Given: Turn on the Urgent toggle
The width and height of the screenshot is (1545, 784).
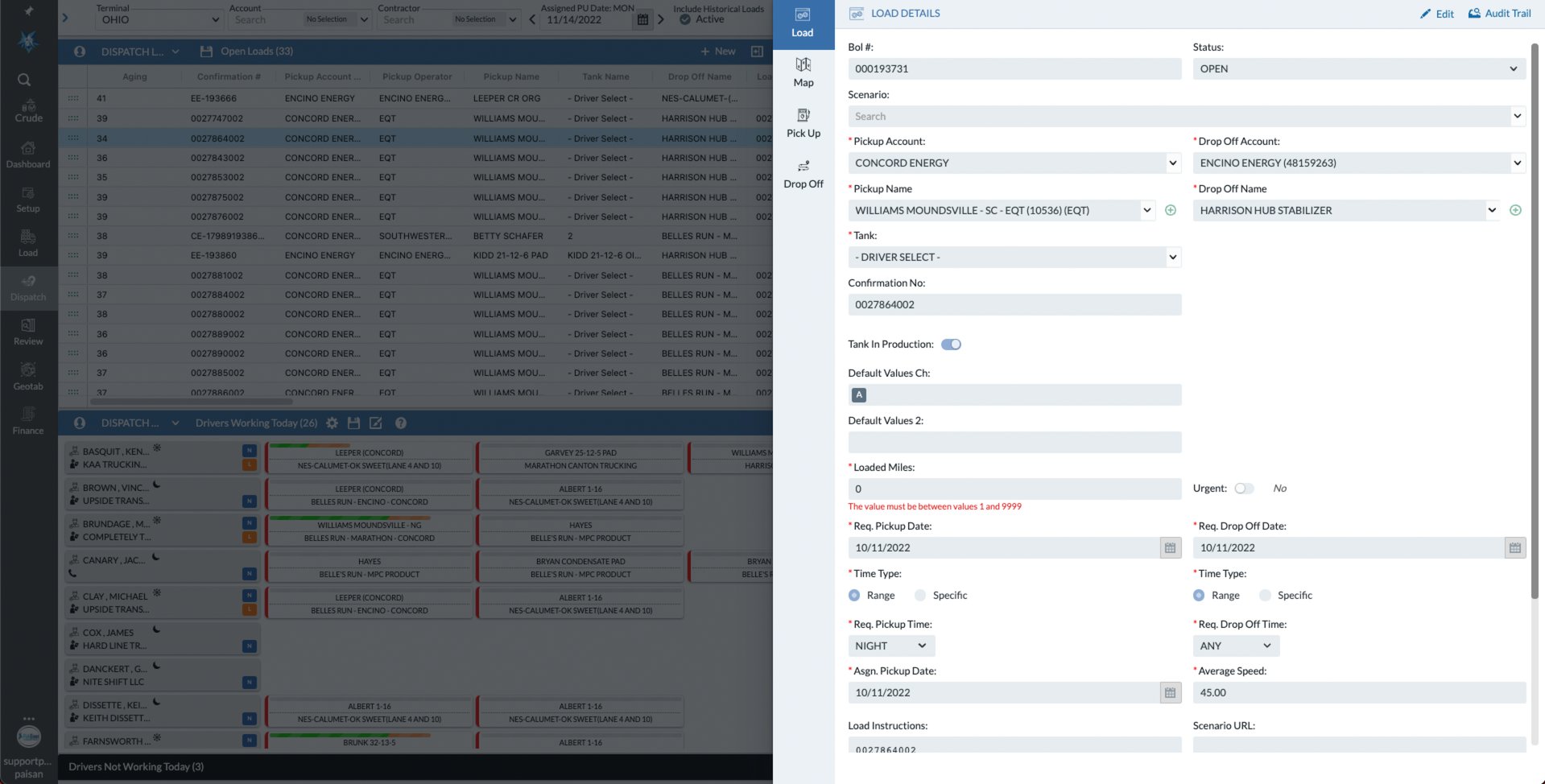Looking at the screenshot, I should click(1245, 488).
